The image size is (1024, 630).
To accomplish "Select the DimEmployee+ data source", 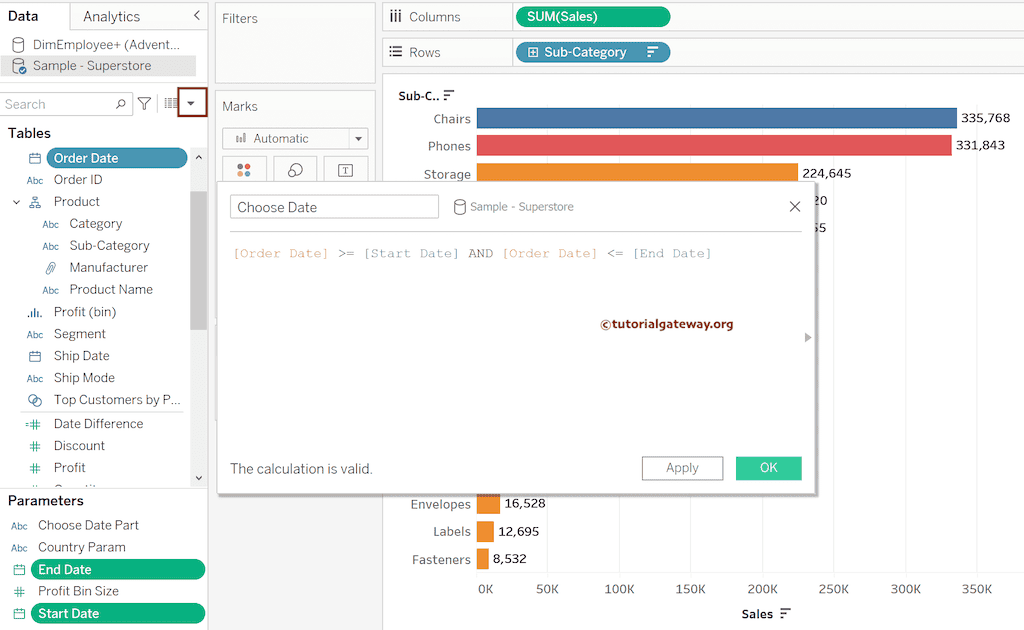I will (104, 44).
